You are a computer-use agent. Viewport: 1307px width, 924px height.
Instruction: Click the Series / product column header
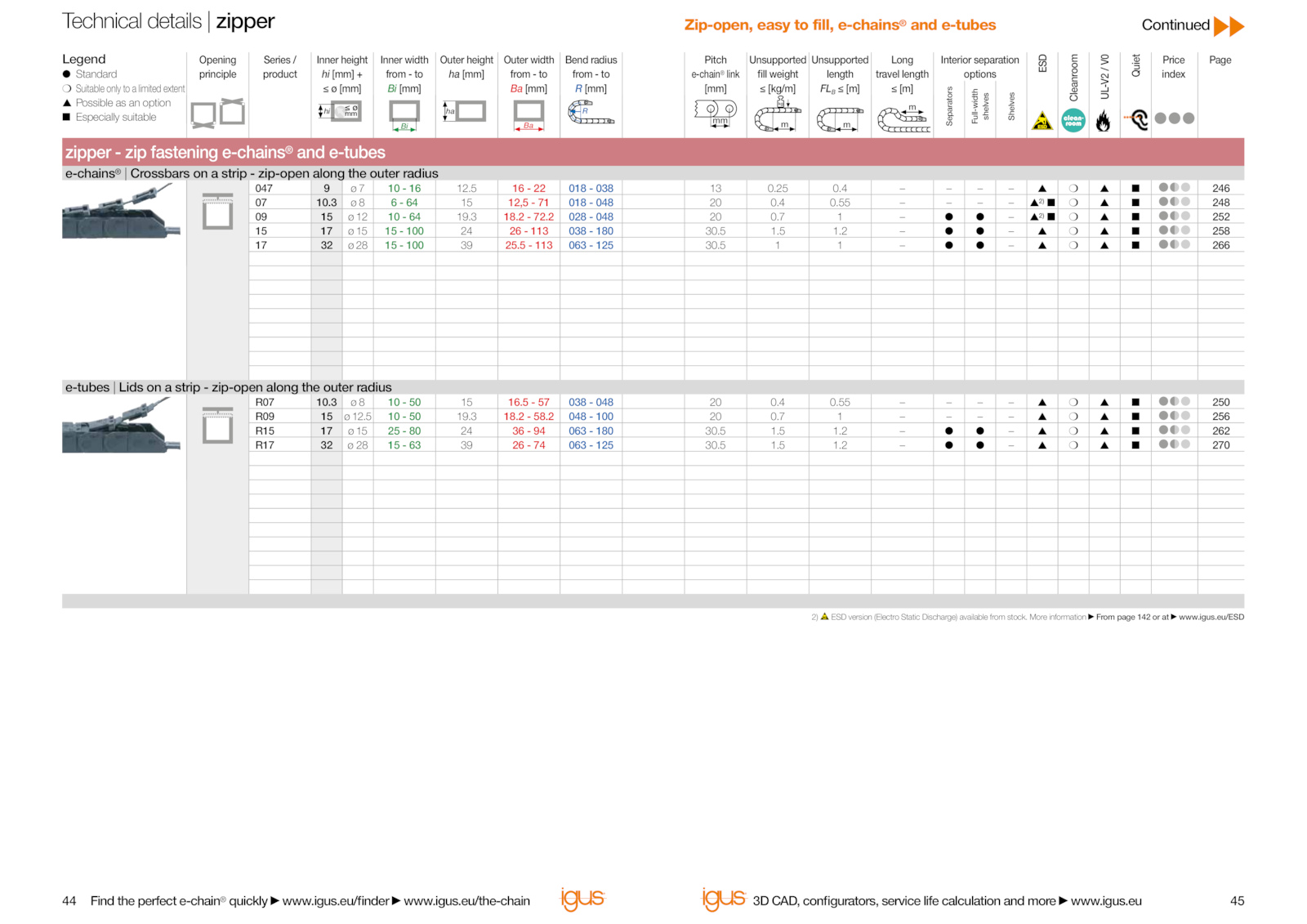(x=280, y=67)
